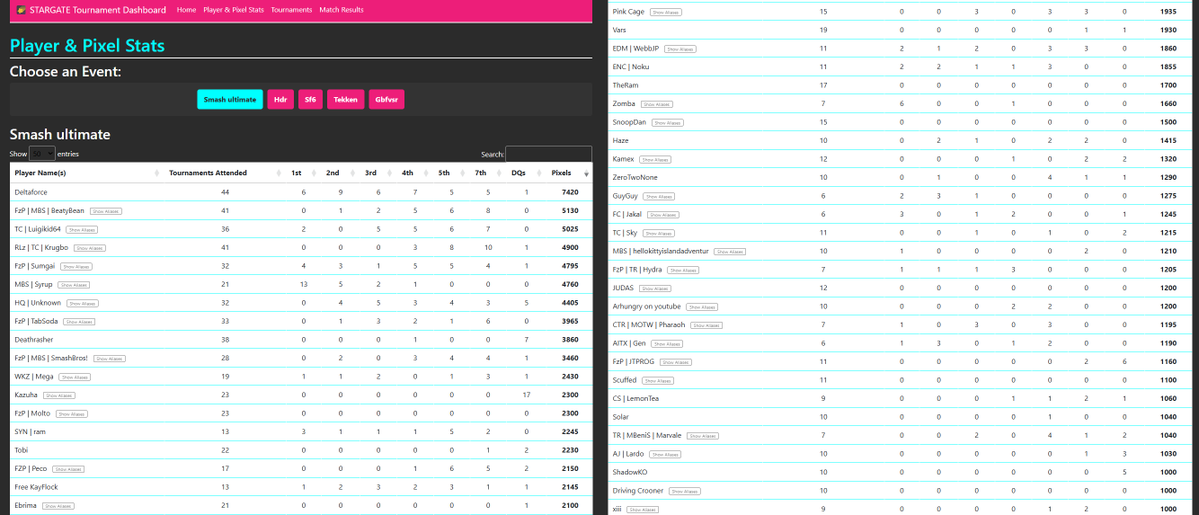Open Player & Pixel Stats nav link
The image size is (1199, 515).
click(234, 10)
